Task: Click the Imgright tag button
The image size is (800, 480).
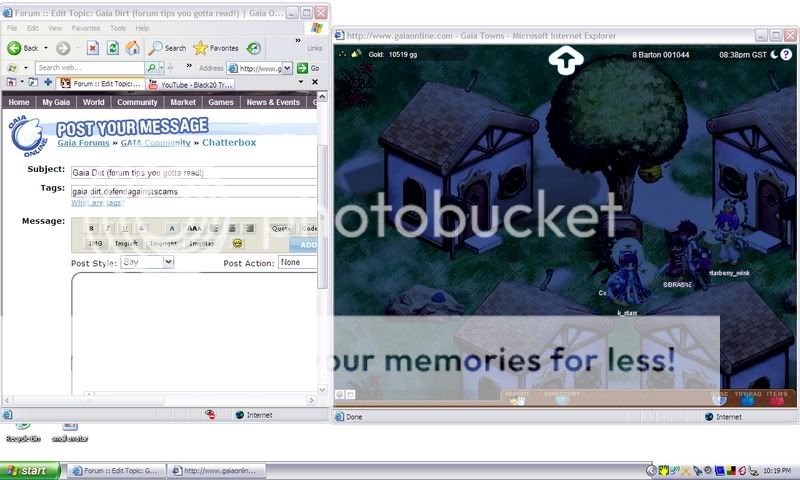Action: coord(163,243)
